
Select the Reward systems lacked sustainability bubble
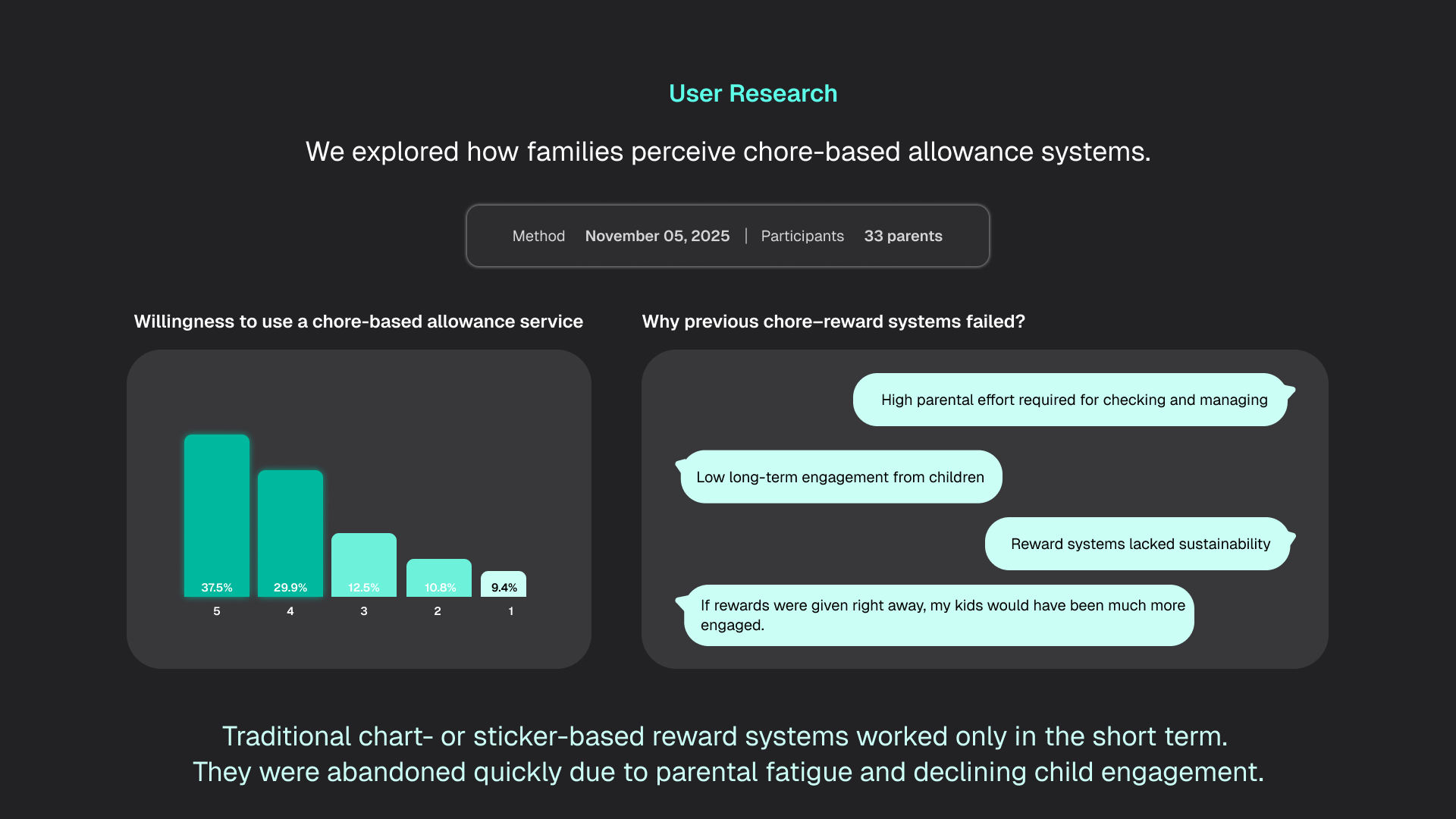click(x=1139, y=544)
